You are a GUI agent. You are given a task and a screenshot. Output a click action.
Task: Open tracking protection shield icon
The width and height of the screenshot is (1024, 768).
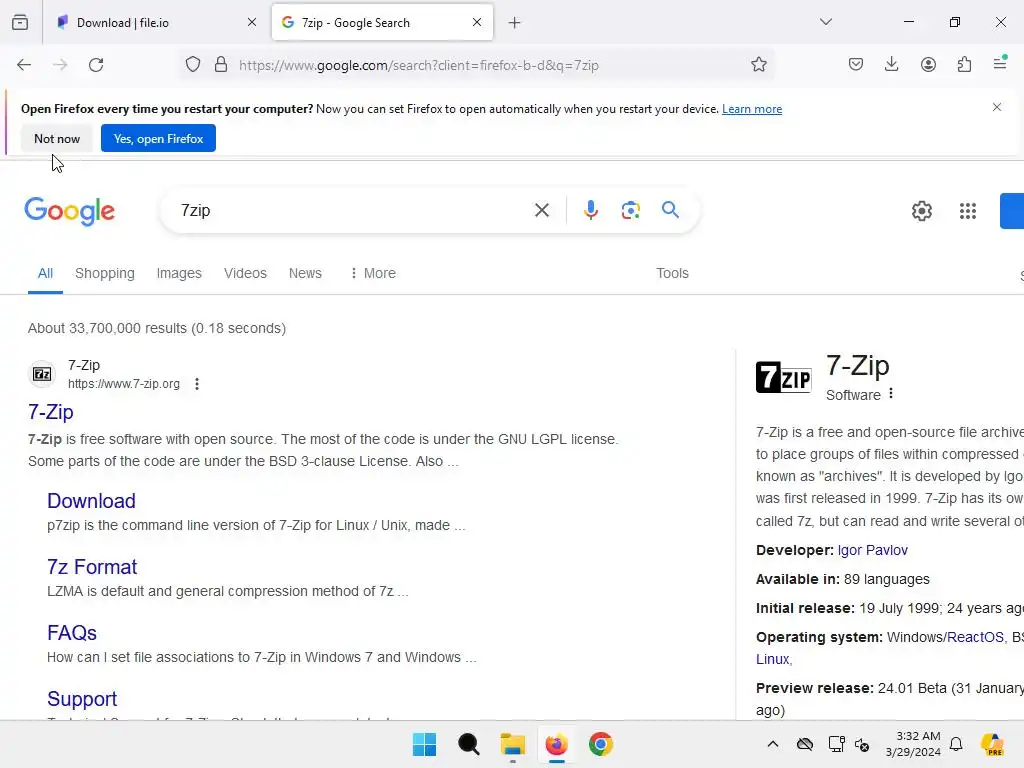click(193, 65)
